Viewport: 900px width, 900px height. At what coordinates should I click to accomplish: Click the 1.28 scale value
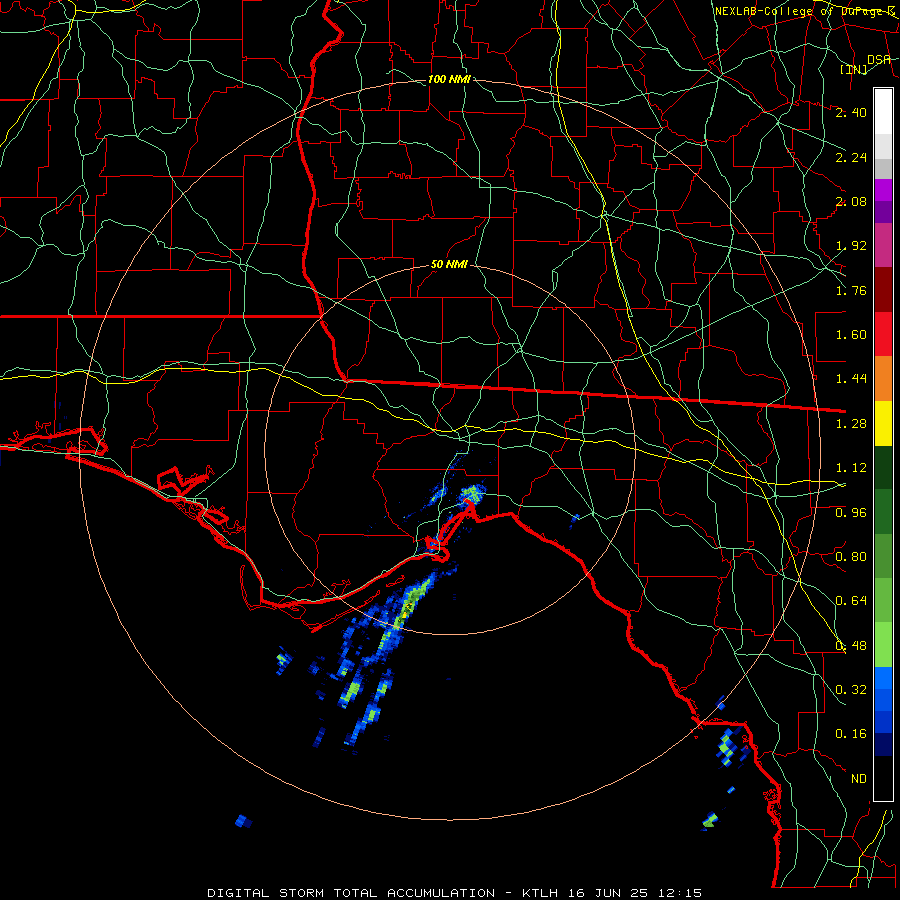pyautogui.click(x=851, y=424)
